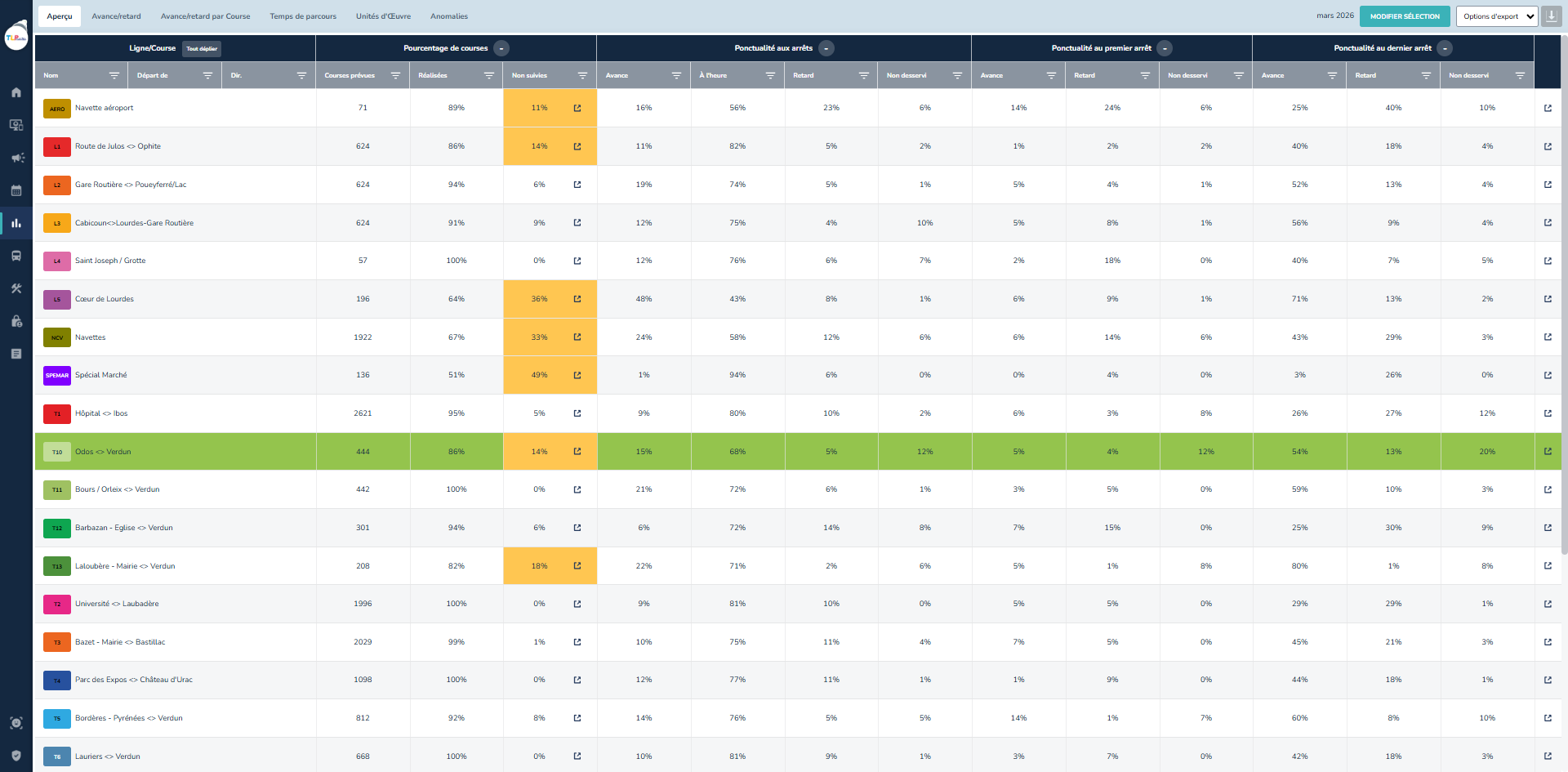1568x772 pixels.
Task: Click the Modifier Sélection button
Action: coord(1405,16)
